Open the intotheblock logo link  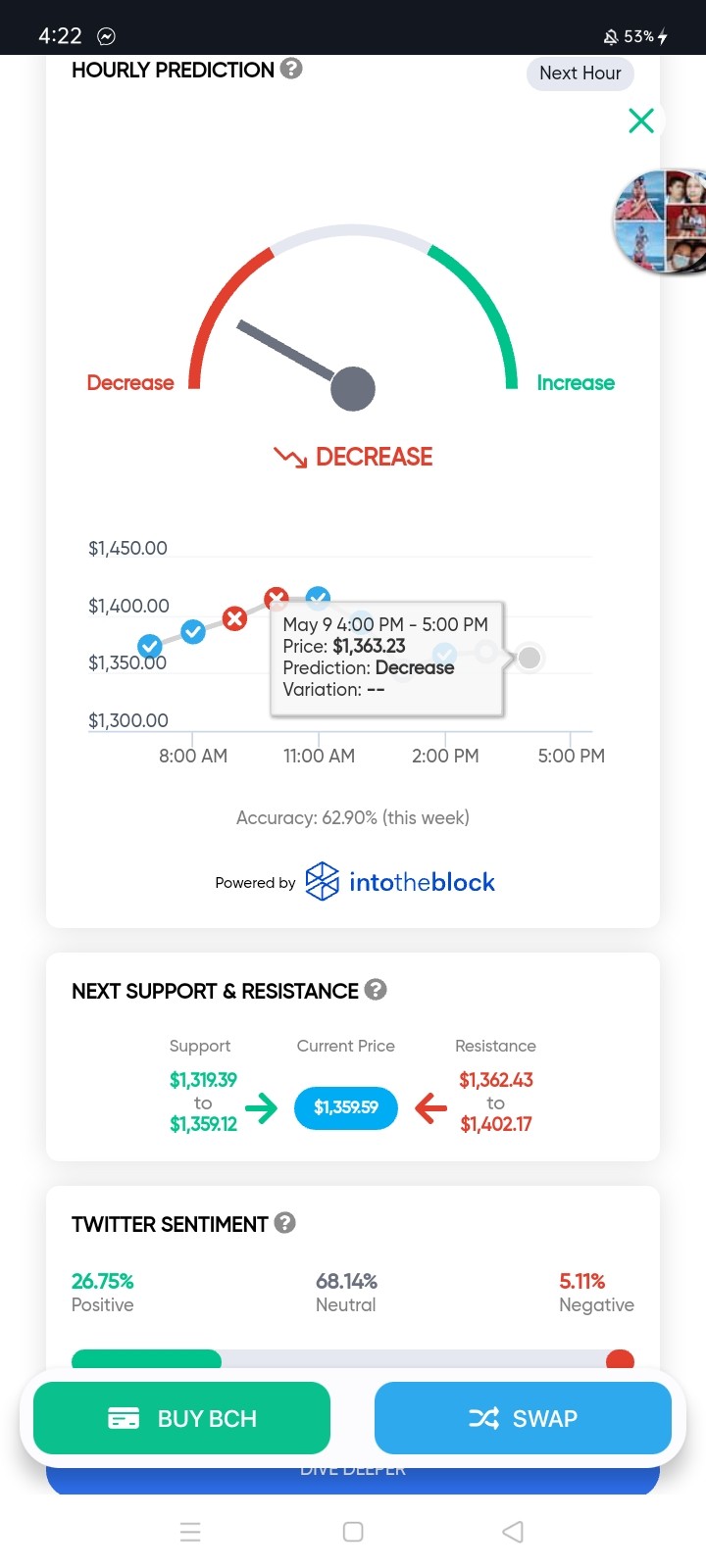[400, 882]
